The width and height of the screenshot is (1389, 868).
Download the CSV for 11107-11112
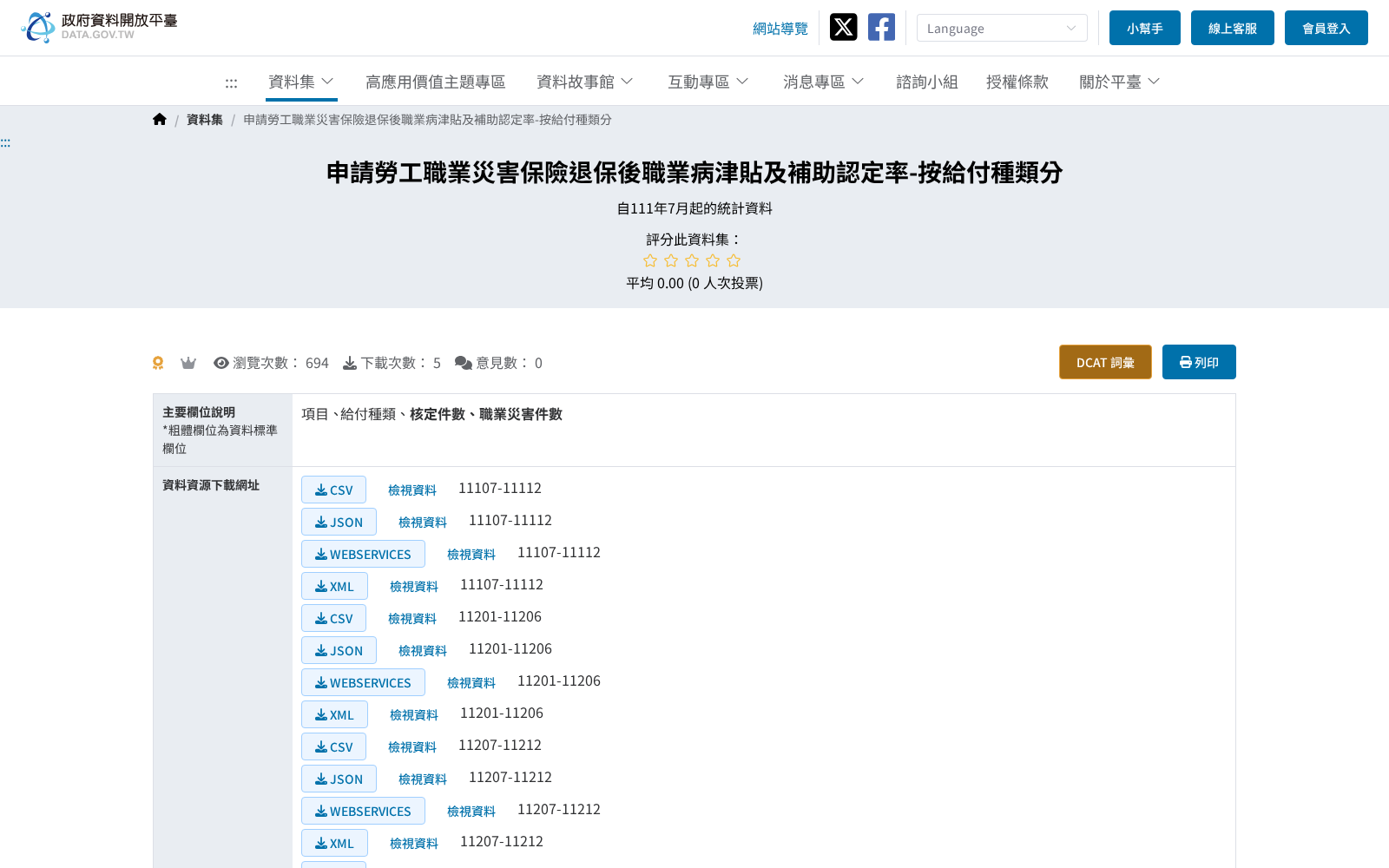(x=333, y=490)
